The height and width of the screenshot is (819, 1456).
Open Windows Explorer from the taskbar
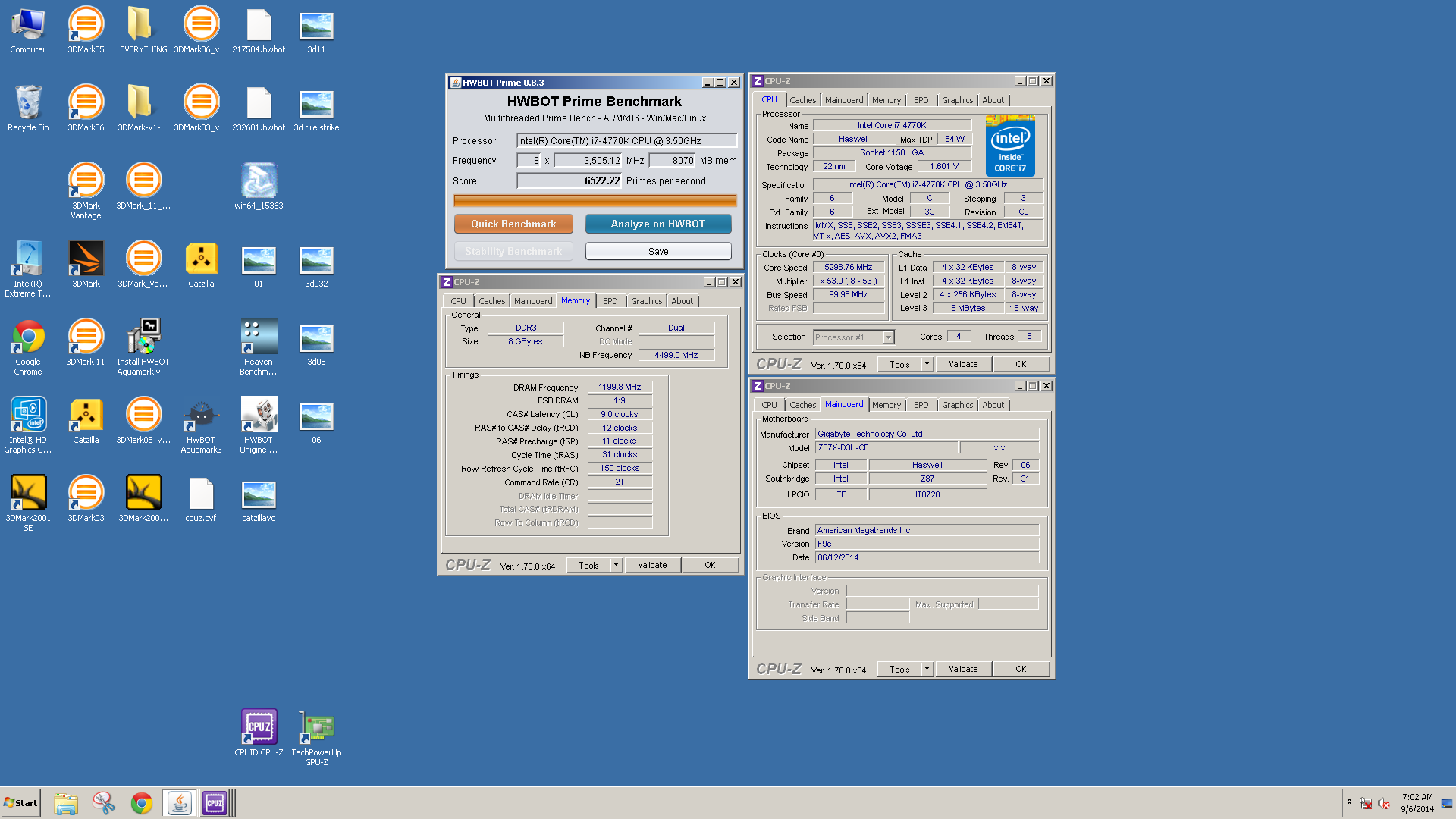pyautogui.click(x=66, y=803)
